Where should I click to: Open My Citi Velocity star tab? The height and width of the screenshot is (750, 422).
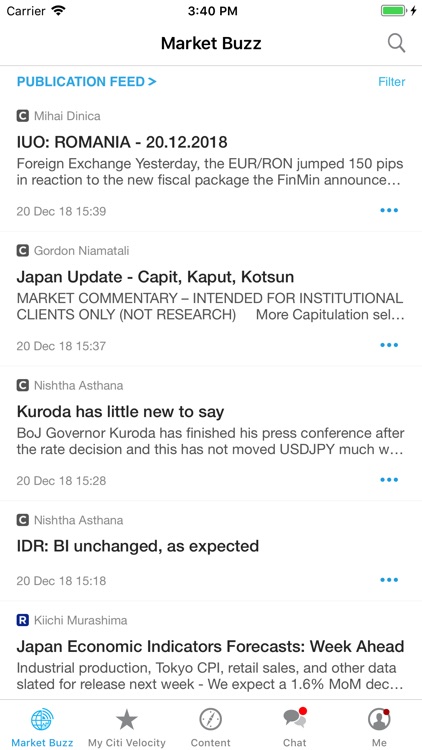pyautogui.click(x=127, y=726)
